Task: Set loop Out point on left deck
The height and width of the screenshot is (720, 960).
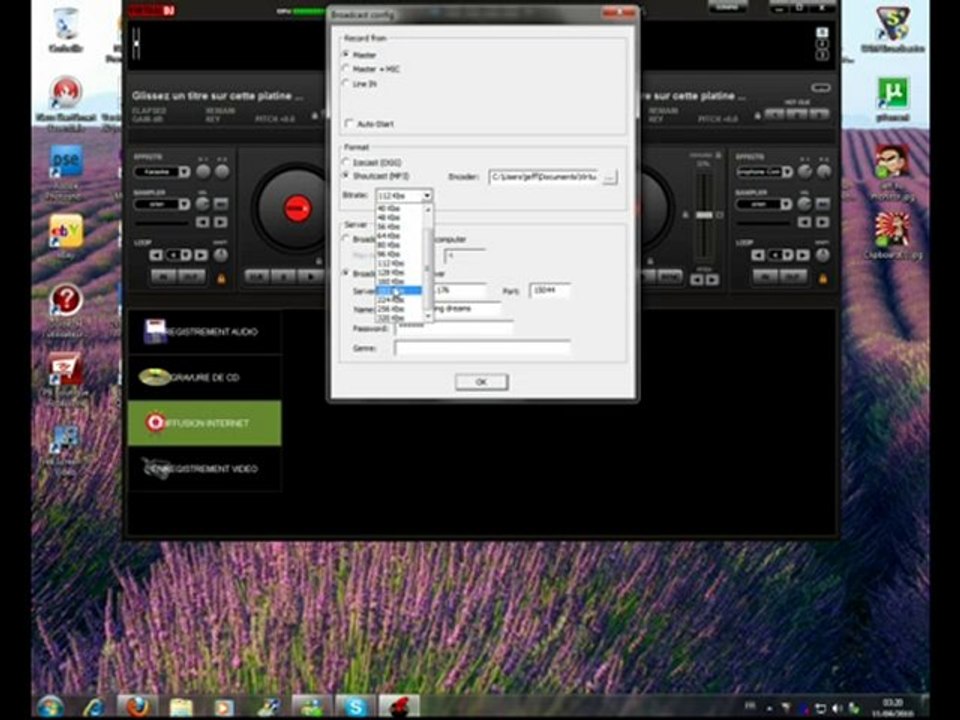Action: [192, 278]
